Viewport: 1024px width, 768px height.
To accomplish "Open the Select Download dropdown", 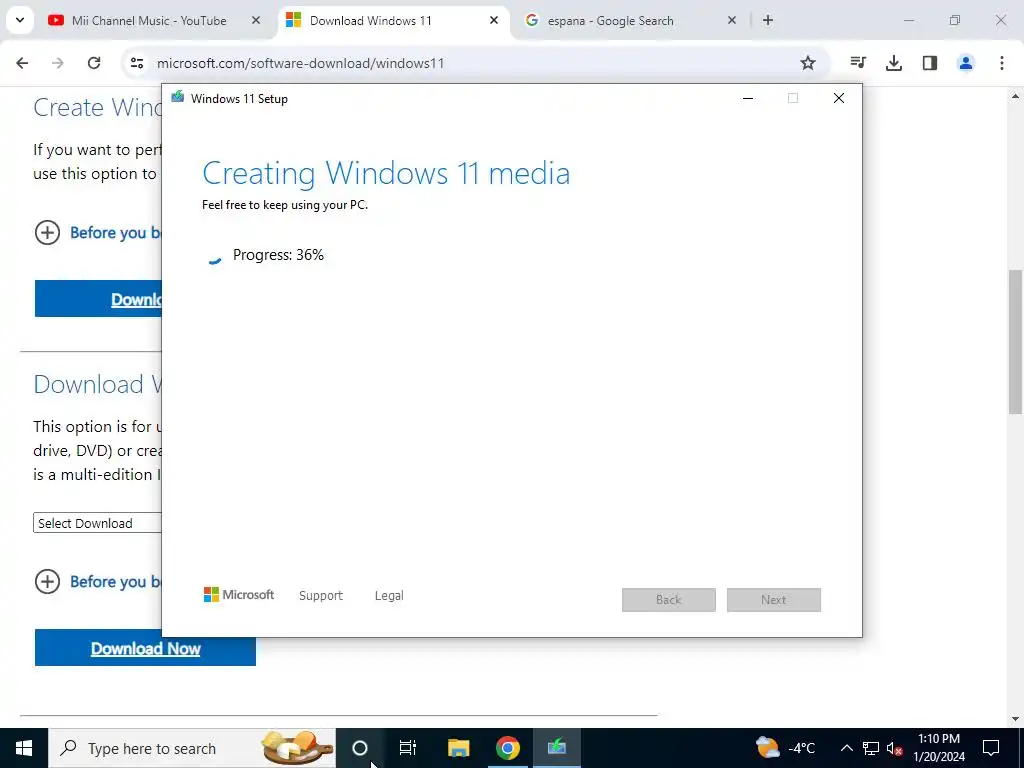I will click(x=97, y=523).
